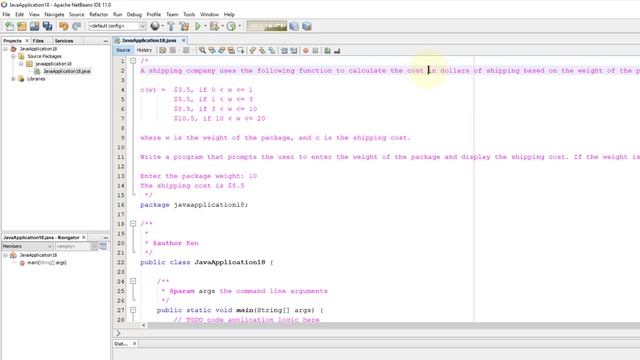640x360 pixels.
Task: Select the Output tab at bottom
Action: (x=121, y=344)
